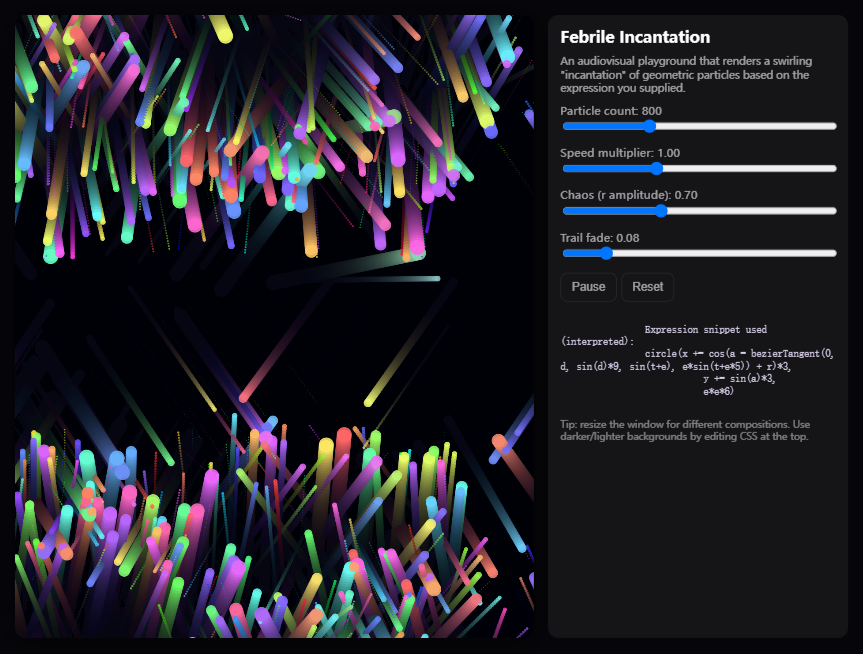Set Chaos slider to maximum at far right end
The image size is (863, 654).
pyautogui.click(x=834, y=211)
